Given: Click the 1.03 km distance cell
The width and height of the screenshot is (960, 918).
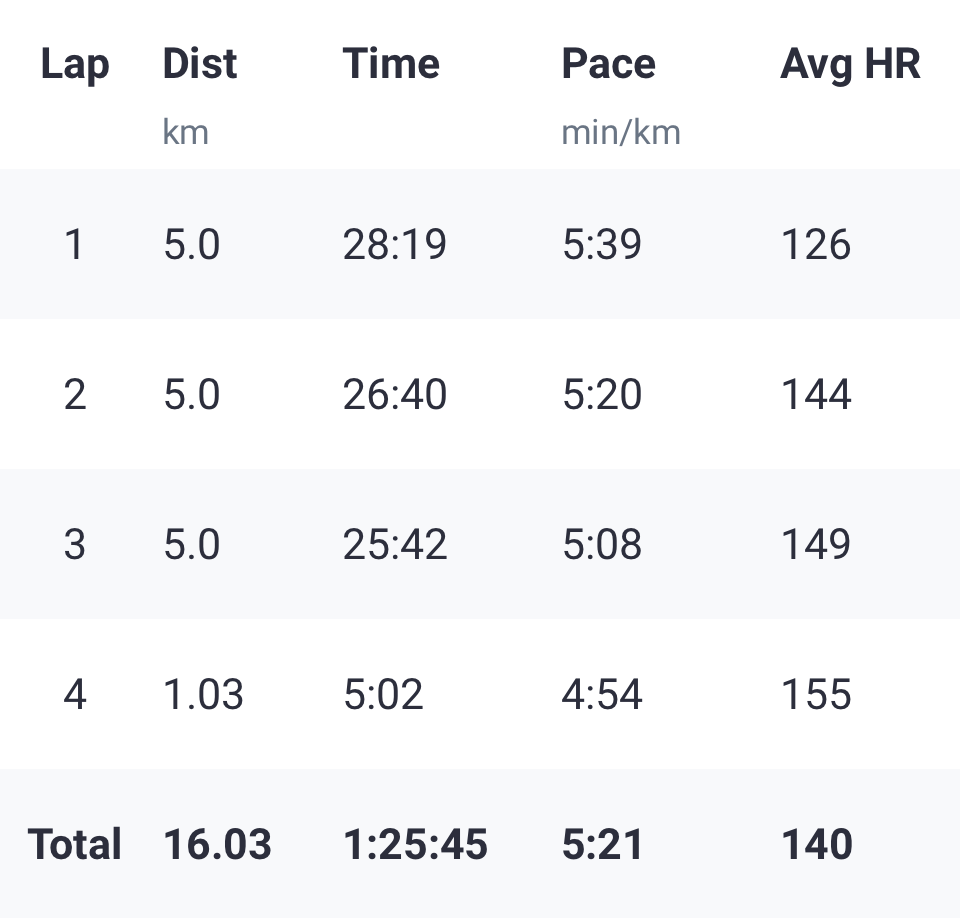Looking at the screenshot, I should pyautogui.click(x=203, y=694).
